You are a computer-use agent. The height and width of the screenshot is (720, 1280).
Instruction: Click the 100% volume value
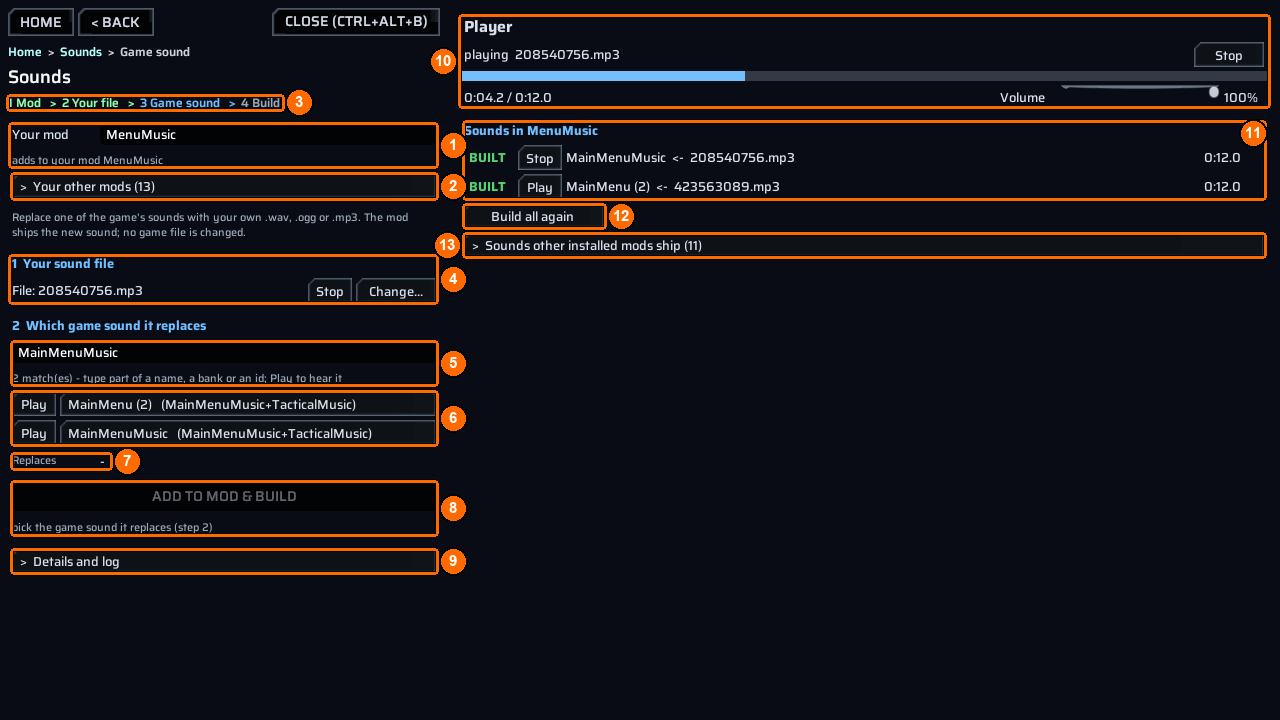click(x=1240, y=98)
